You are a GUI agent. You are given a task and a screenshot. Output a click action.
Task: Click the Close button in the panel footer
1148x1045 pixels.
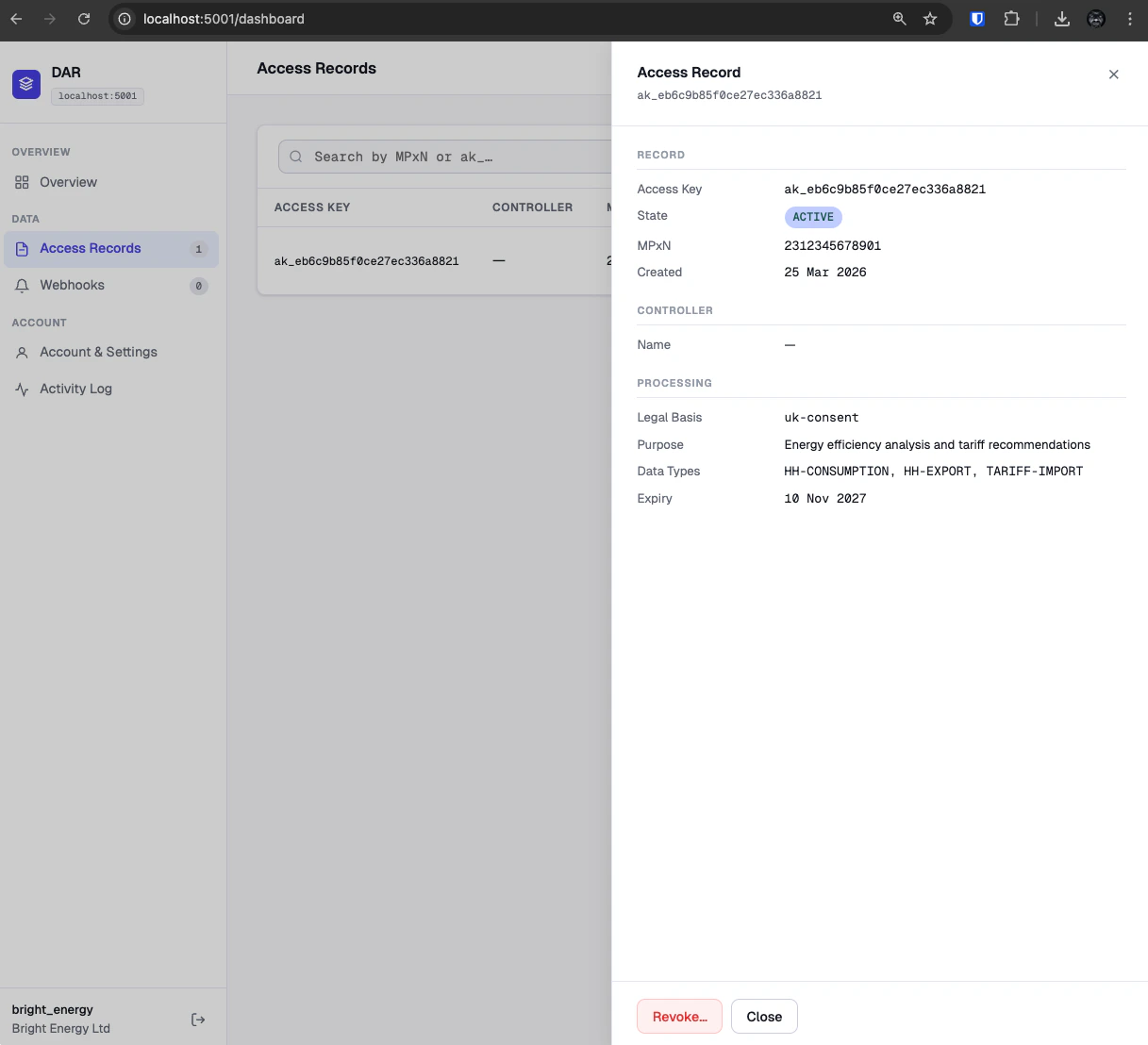[x=764, y=1017]
